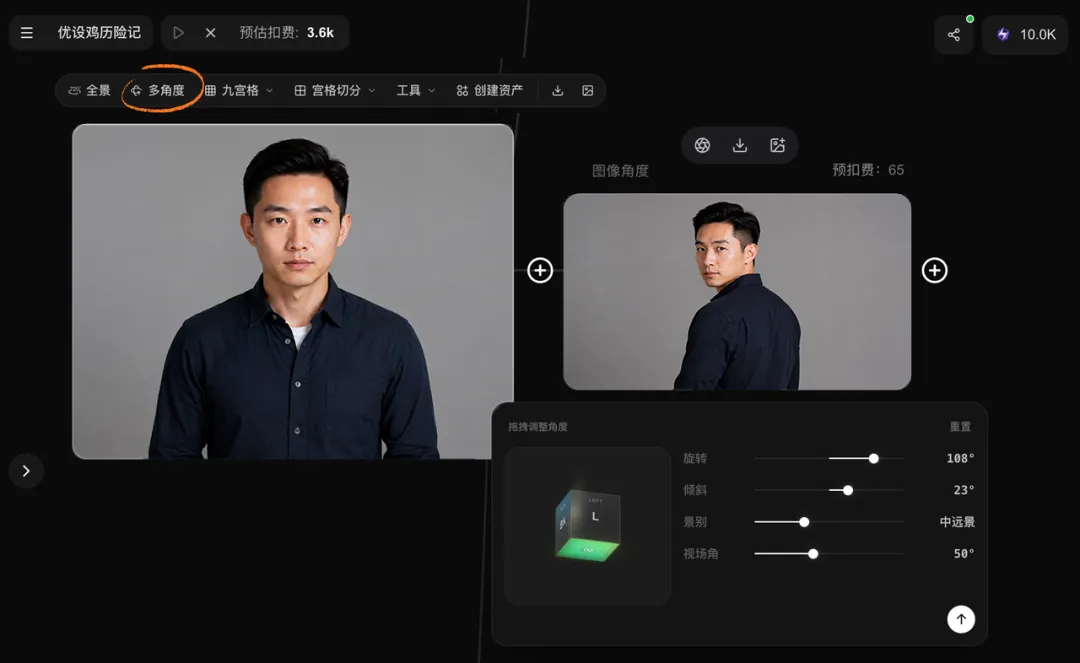Click the upward arrow submit button
The width and height of the screenshot is (1080, 663).
pos(961,619)
